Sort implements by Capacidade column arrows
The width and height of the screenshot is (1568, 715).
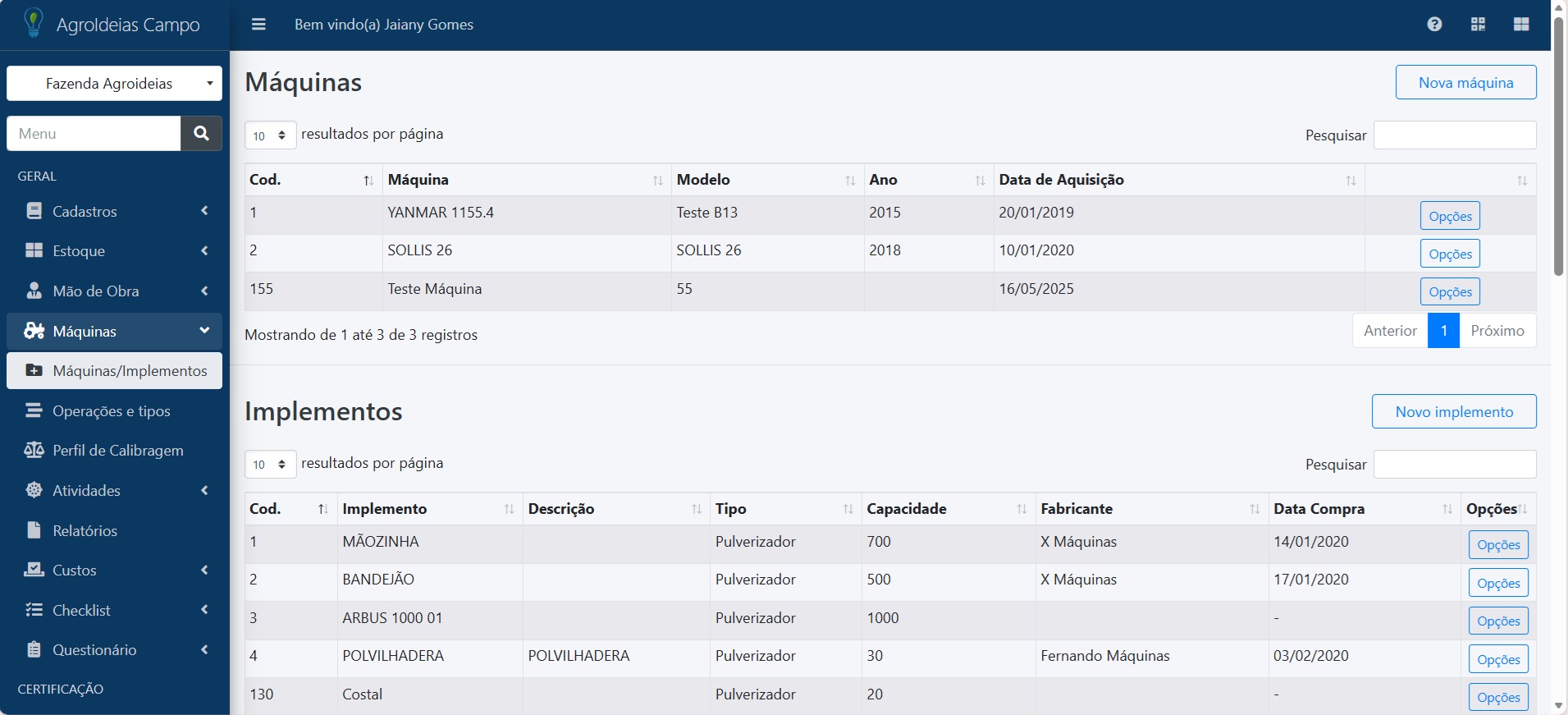1022,509
